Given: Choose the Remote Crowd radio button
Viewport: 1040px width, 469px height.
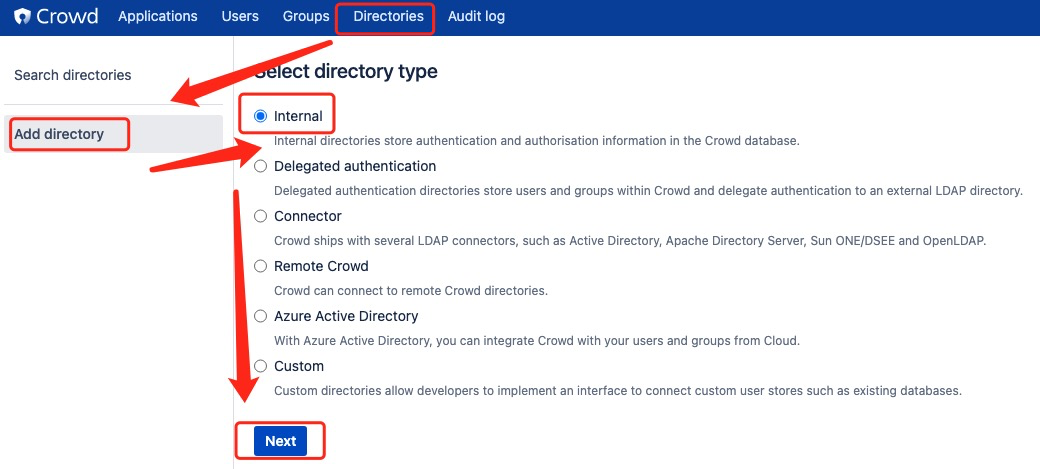Looking at the screenshot, I should 261,266.
